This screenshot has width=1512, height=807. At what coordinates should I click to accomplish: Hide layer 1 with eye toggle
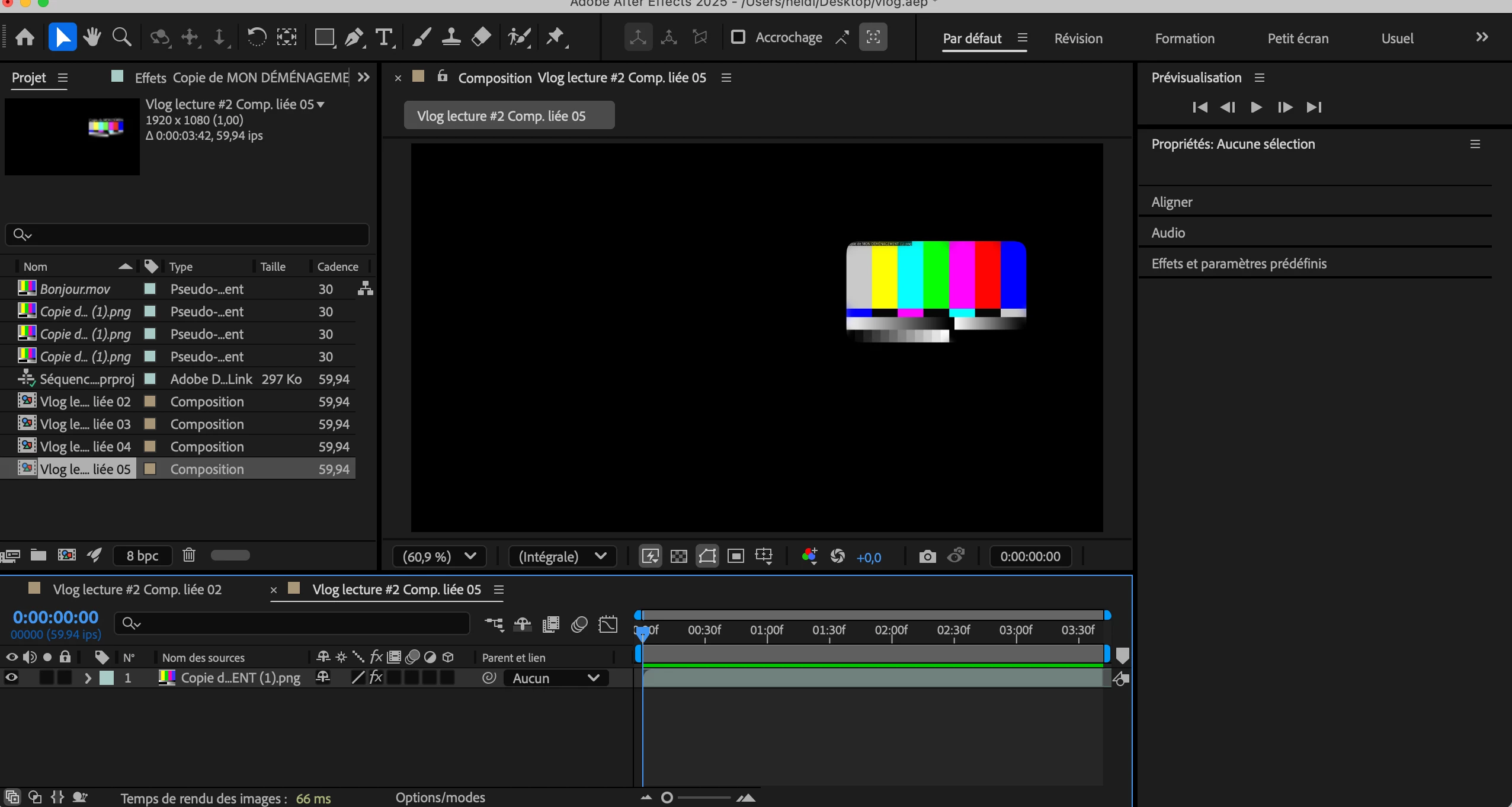tap(11, 678)
